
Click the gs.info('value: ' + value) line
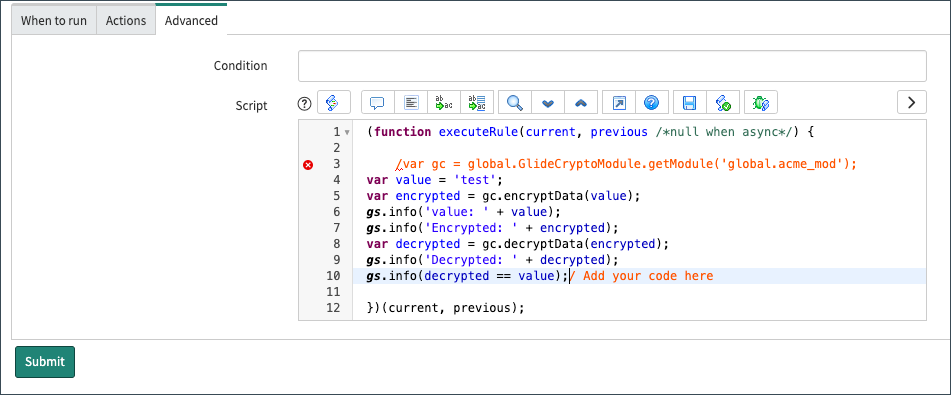coord(464,212)
